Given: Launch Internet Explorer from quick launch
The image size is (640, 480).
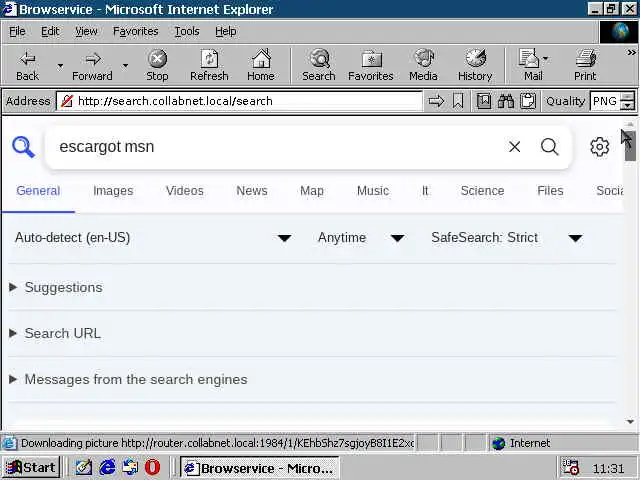Looking at the screenshot, I should tap(107, 467).
